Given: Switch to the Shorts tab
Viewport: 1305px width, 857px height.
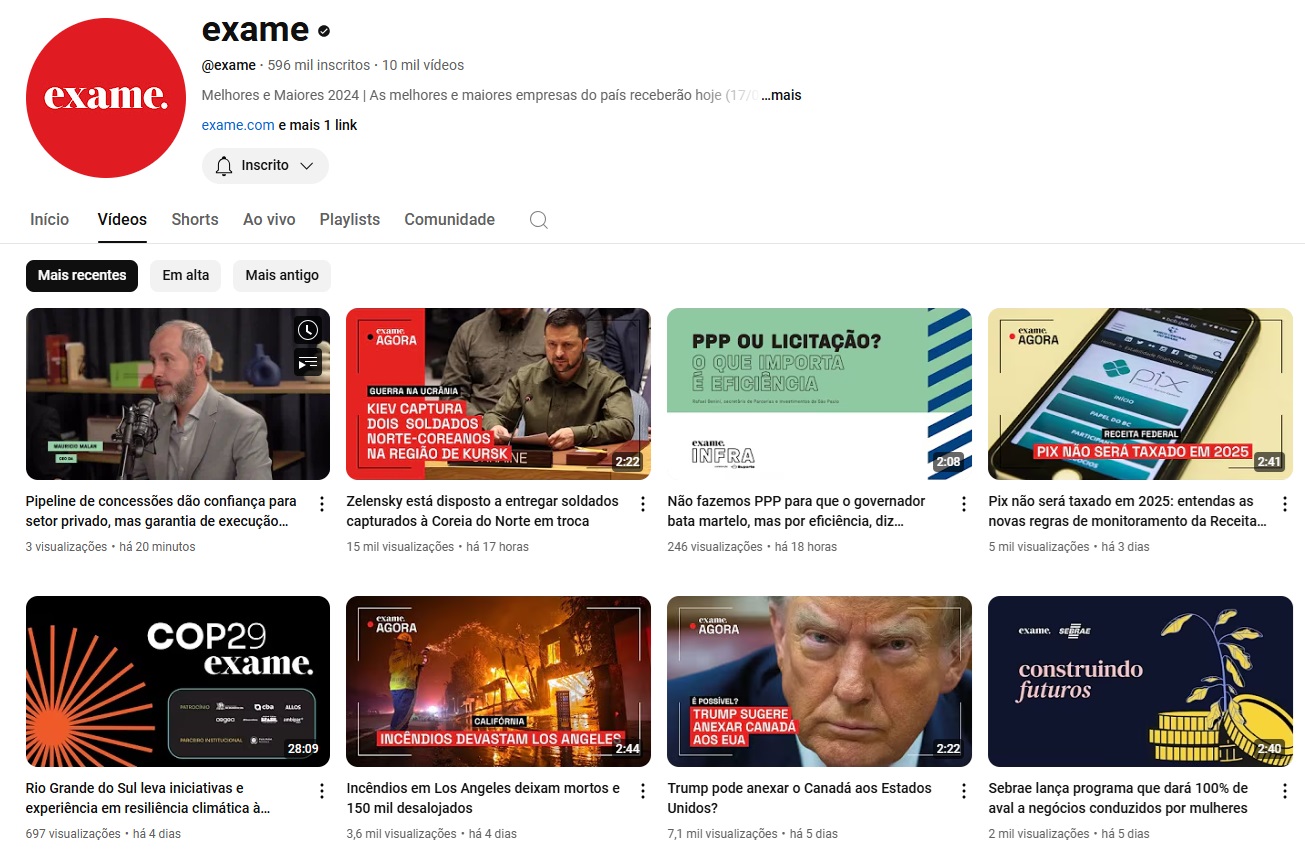Looking at the screenshot, I should click(194, 220).
